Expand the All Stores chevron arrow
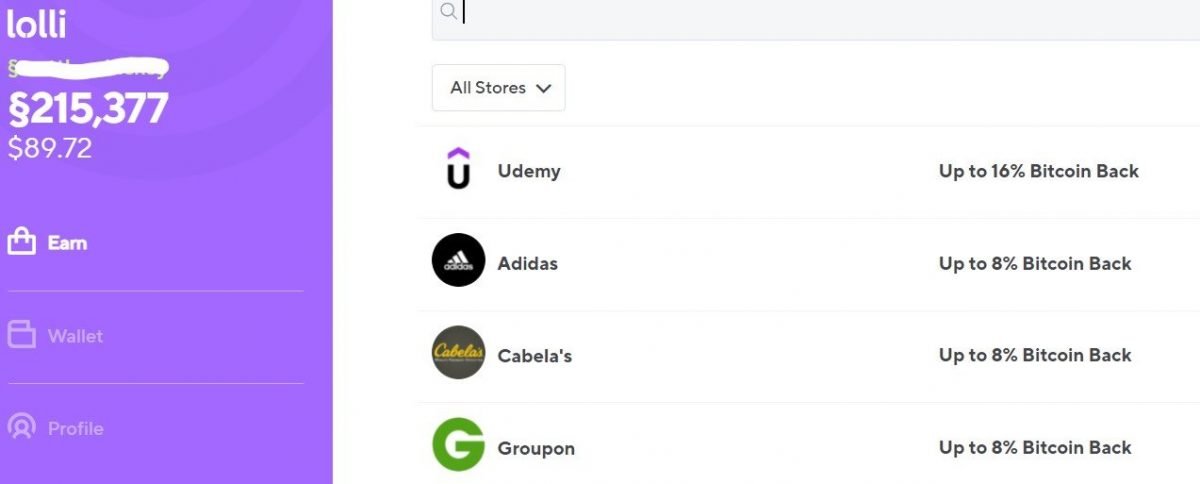Viewport: 1200px width, 484px height. 543,88
